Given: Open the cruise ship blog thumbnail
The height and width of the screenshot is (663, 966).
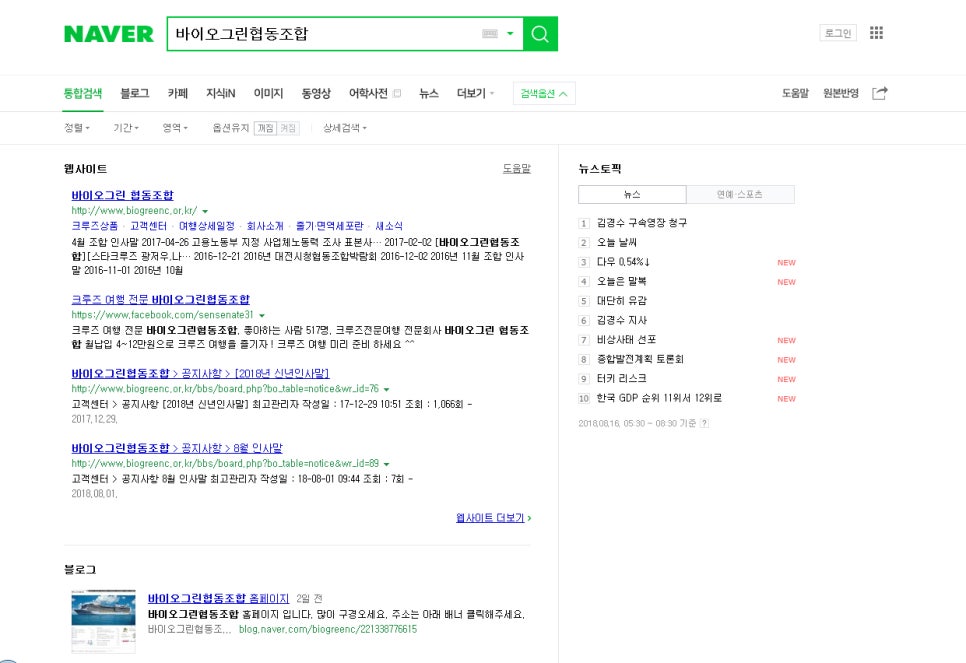Looking at the screenshot, I should [104, 621].
